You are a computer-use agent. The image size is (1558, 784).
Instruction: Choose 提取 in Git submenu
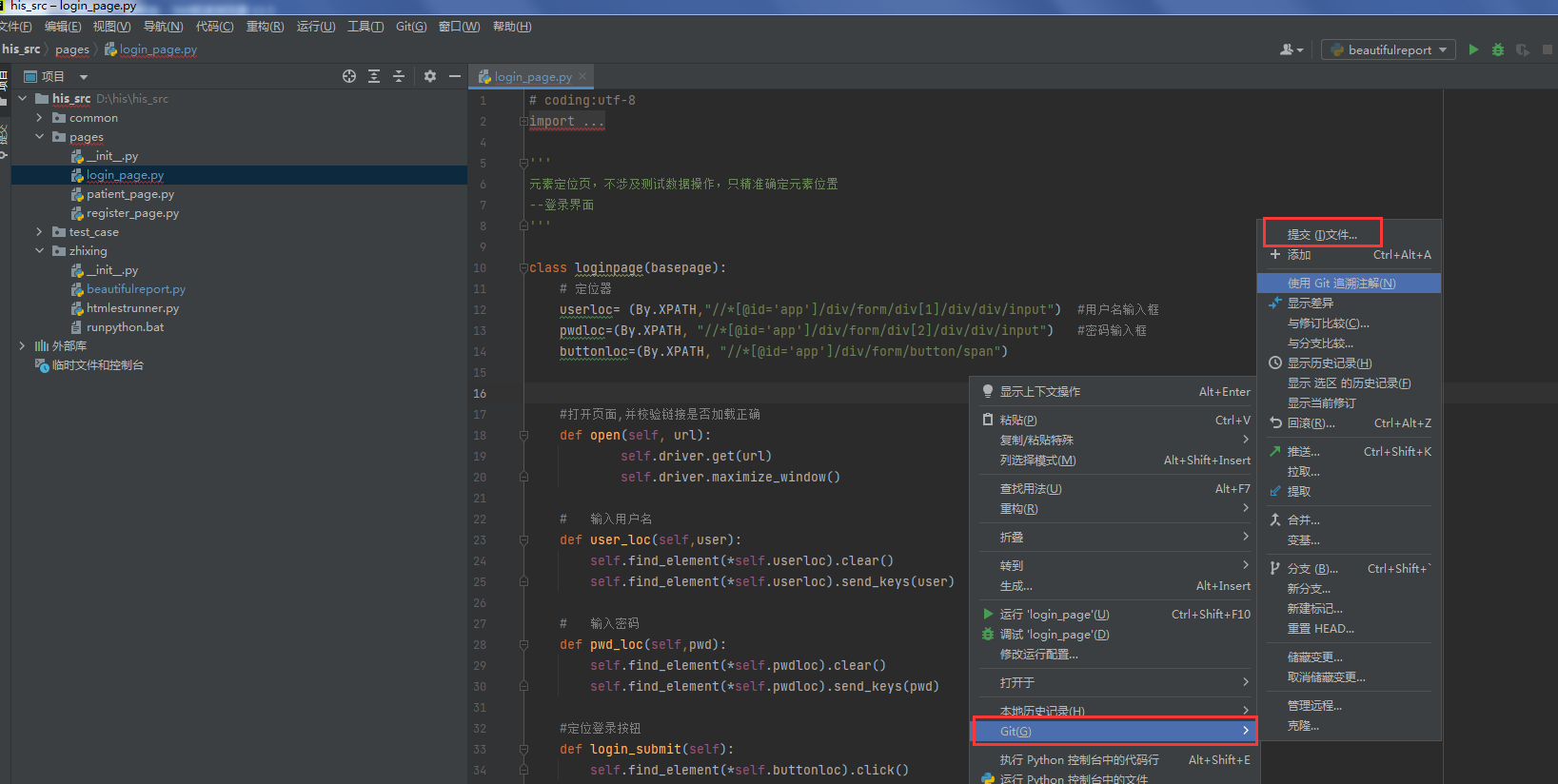coord(1349,491)
